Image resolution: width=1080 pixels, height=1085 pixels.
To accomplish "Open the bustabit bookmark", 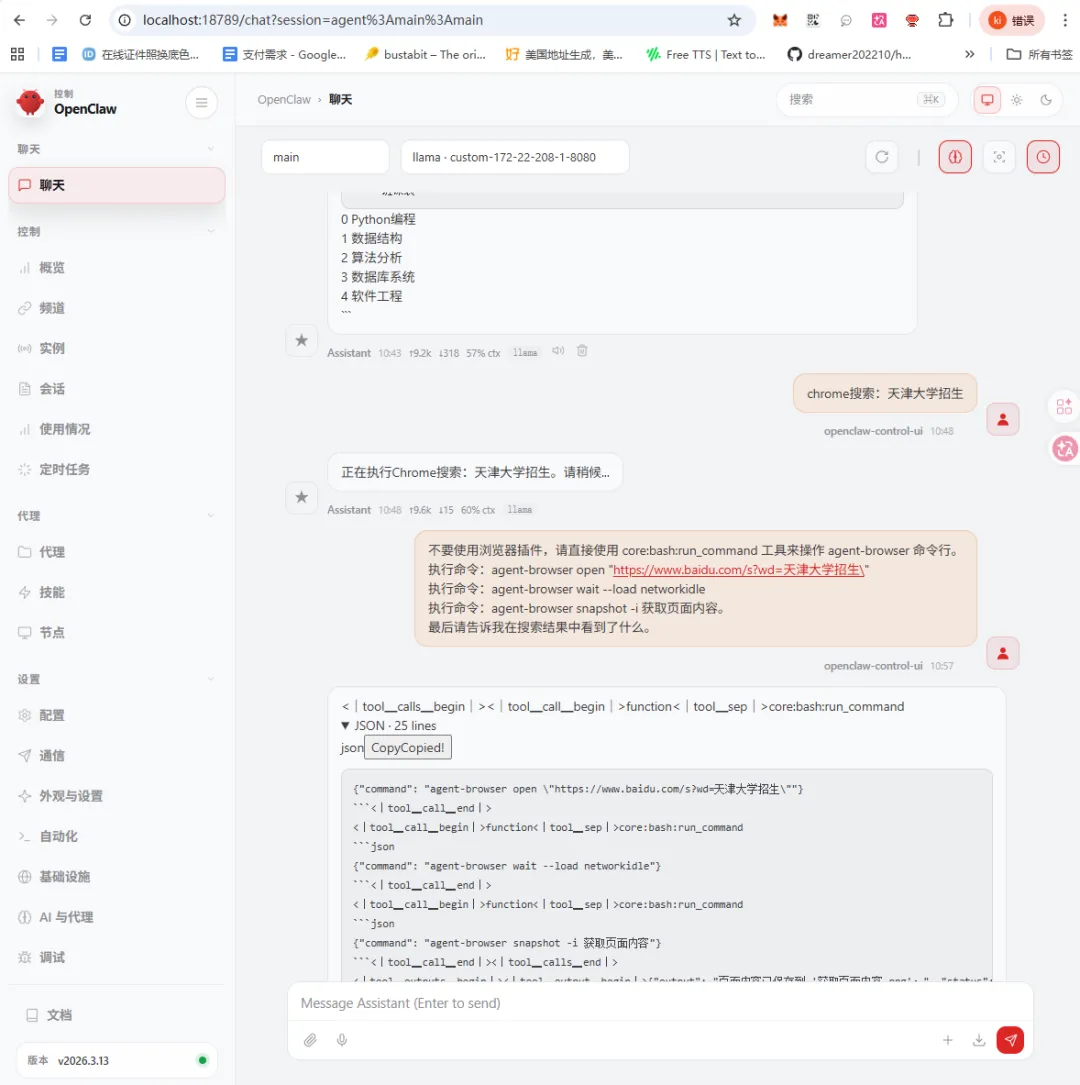I will pos(425,54).
